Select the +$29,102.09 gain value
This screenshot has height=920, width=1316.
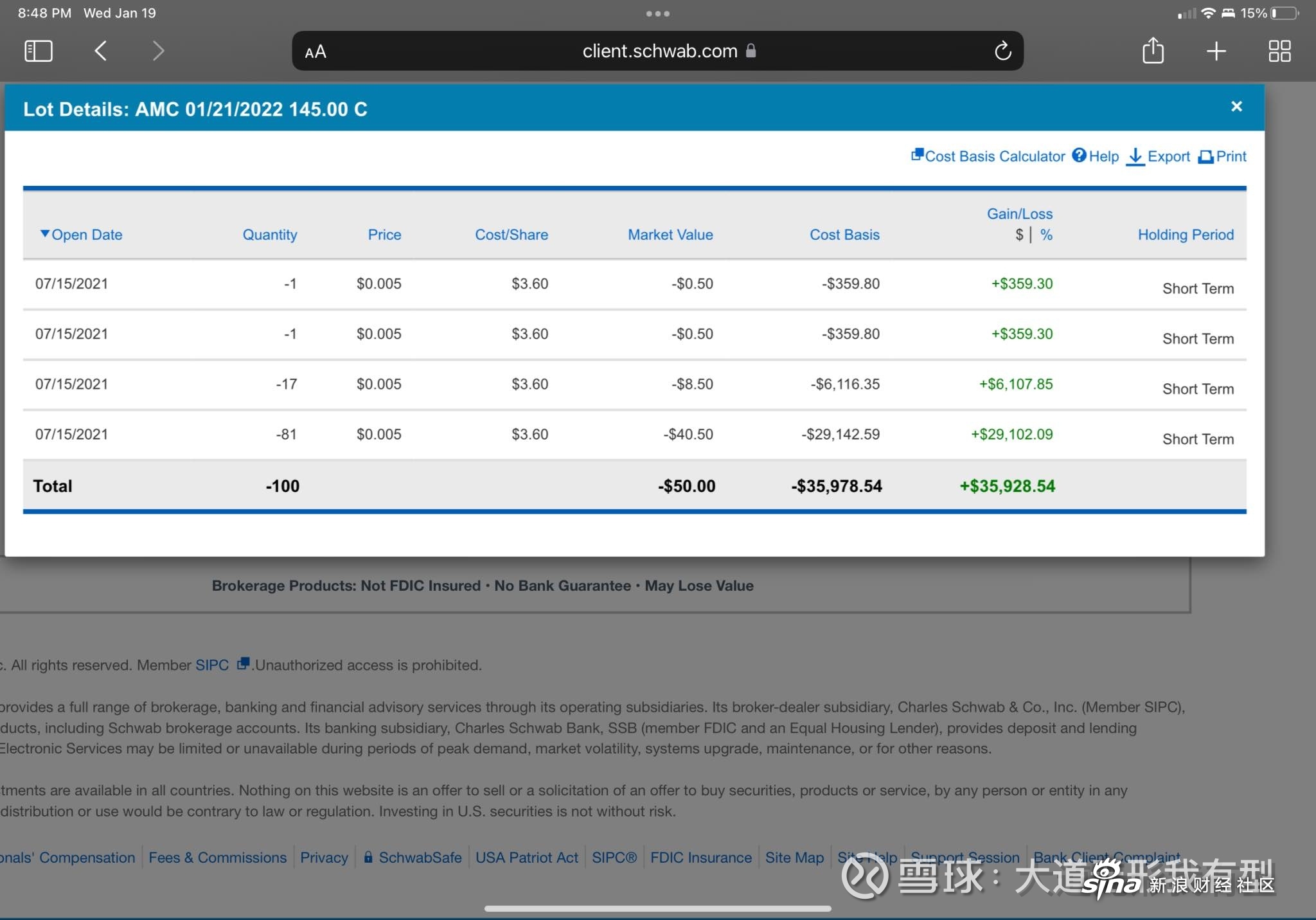1012,435
